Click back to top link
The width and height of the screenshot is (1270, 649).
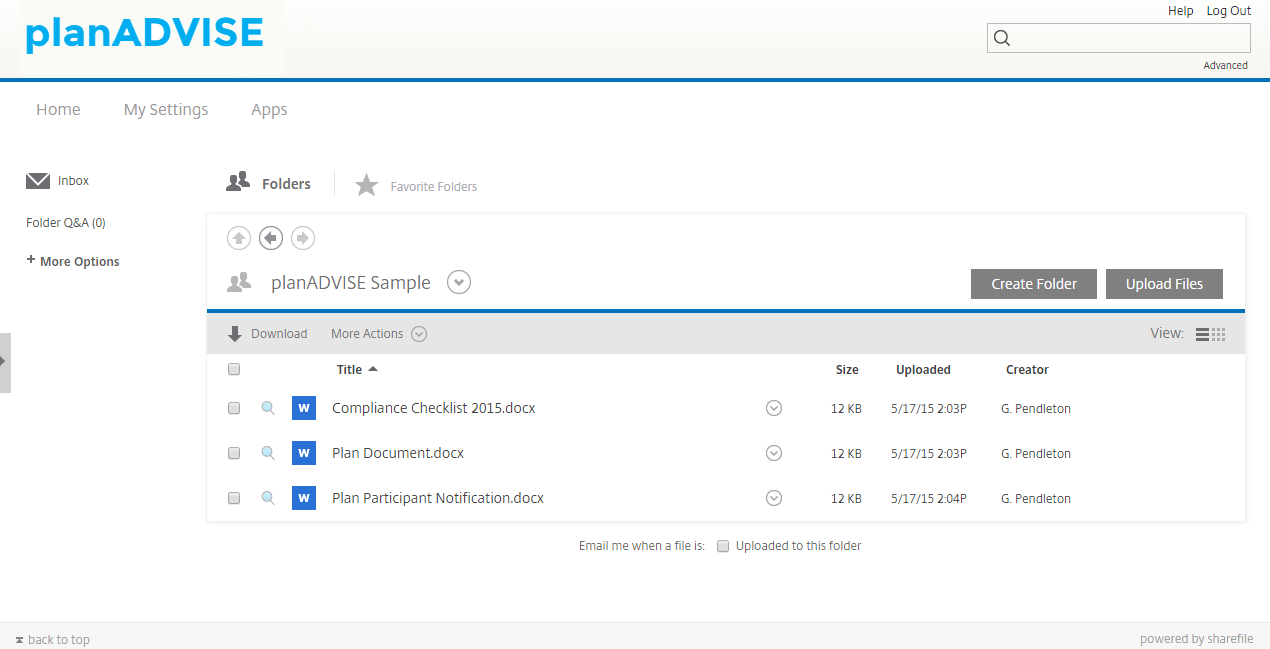click(x=59, y=640)
